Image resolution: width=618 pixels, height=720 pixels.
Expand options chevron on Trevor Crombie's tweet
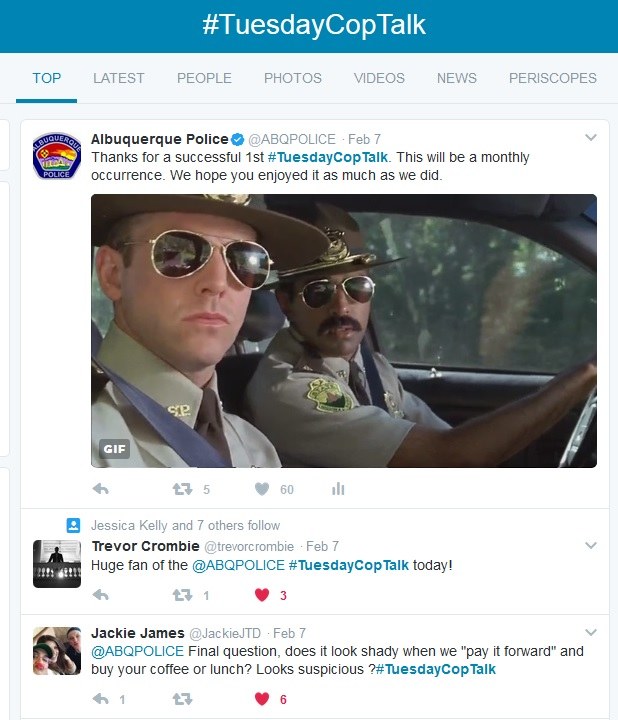(591, 545)
